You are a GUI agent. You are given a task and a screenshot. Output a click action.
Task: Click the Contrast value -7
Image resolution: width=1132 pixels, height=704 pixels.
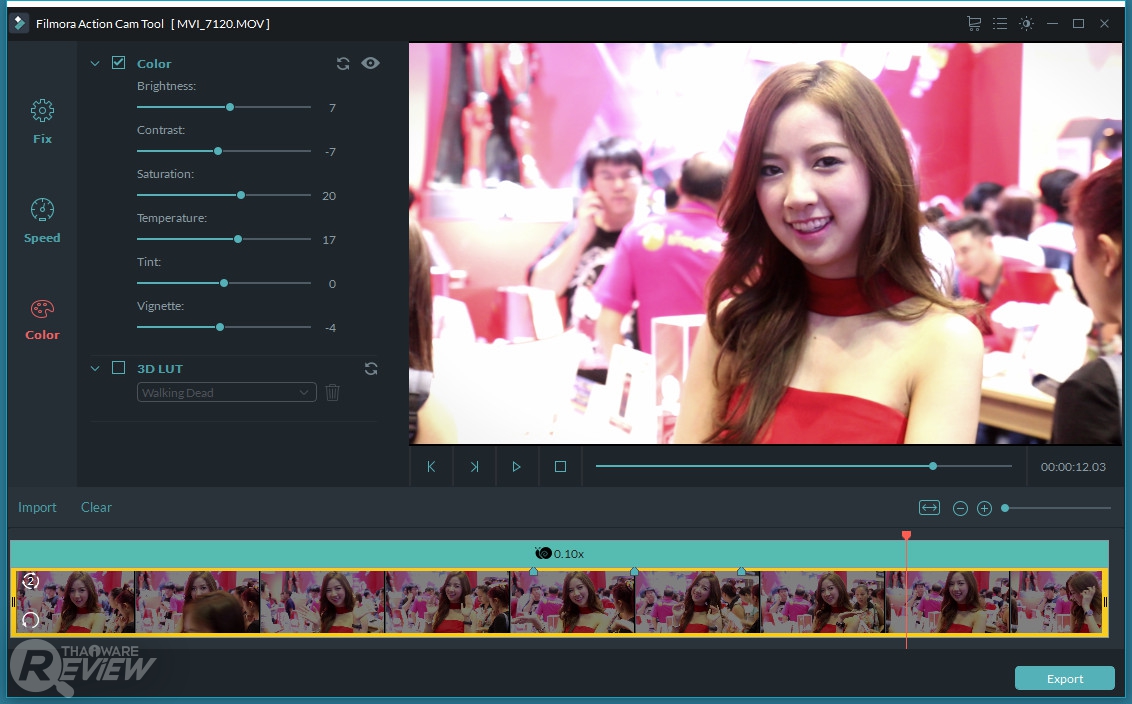(x=330, y=152)
